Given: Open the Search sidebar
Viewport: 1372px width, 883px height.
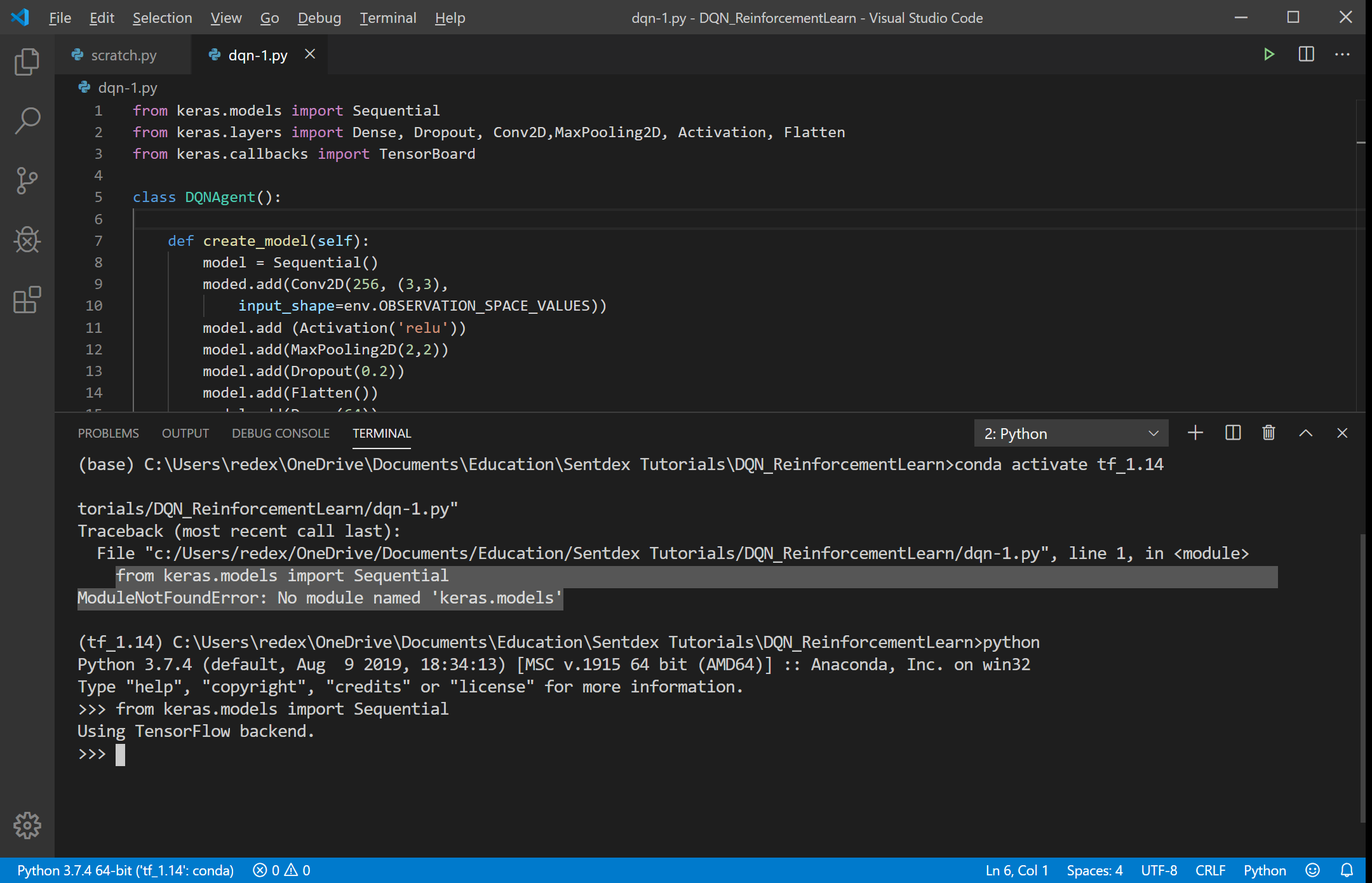Looking at the screenshot, I should coord(27,119).
